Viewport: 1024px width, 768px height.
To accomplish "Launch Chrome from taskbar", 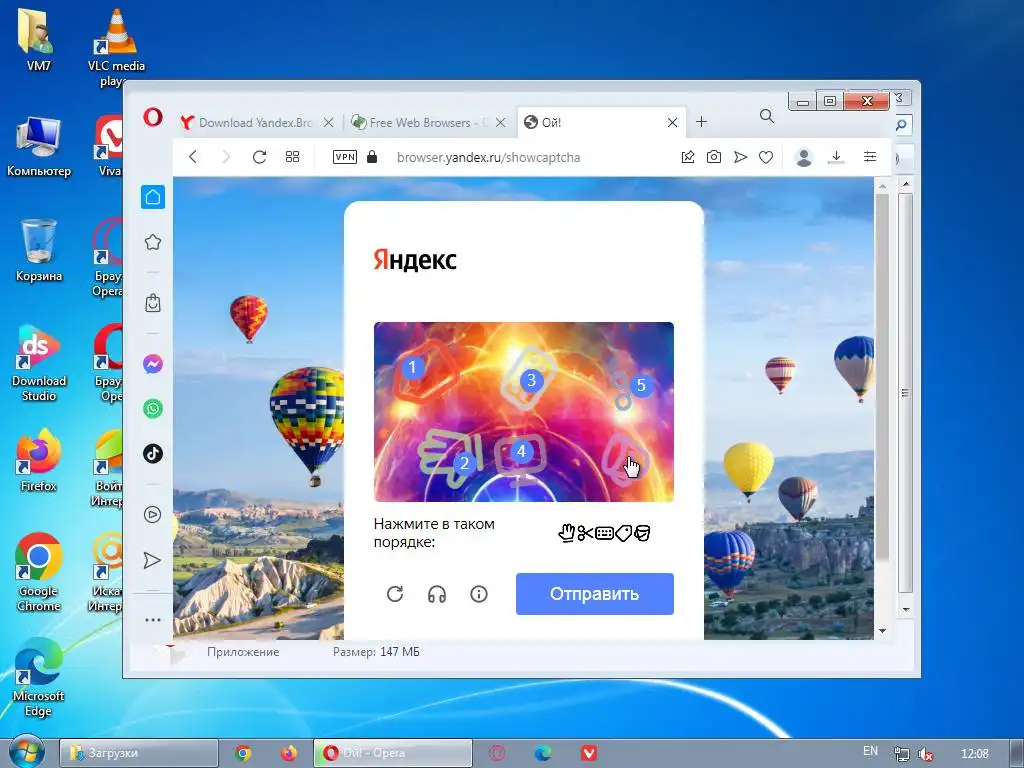I will 243,753.
